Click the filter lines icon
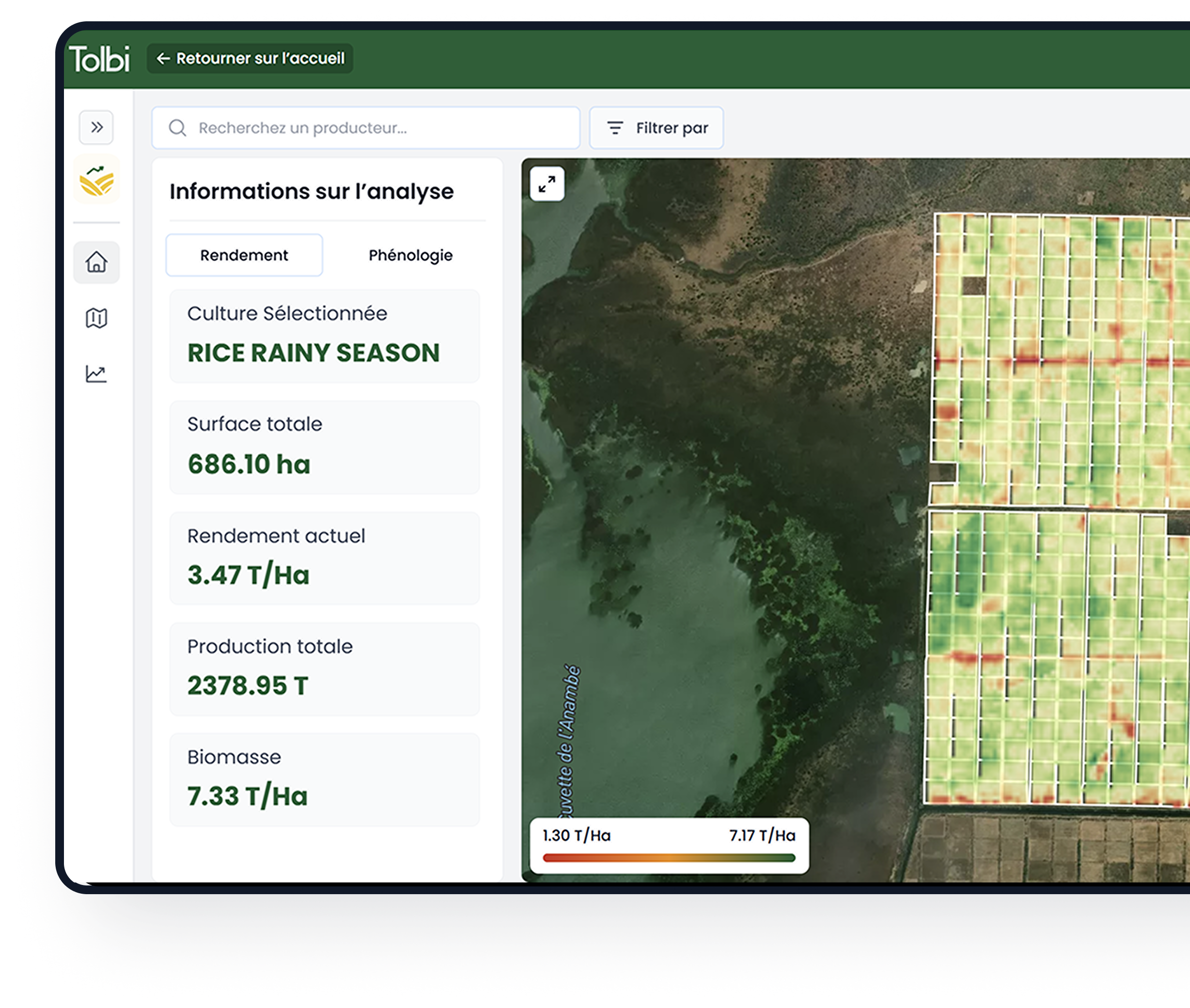The width and height of the screenshot is (1190, 1008). pos(615,127)
